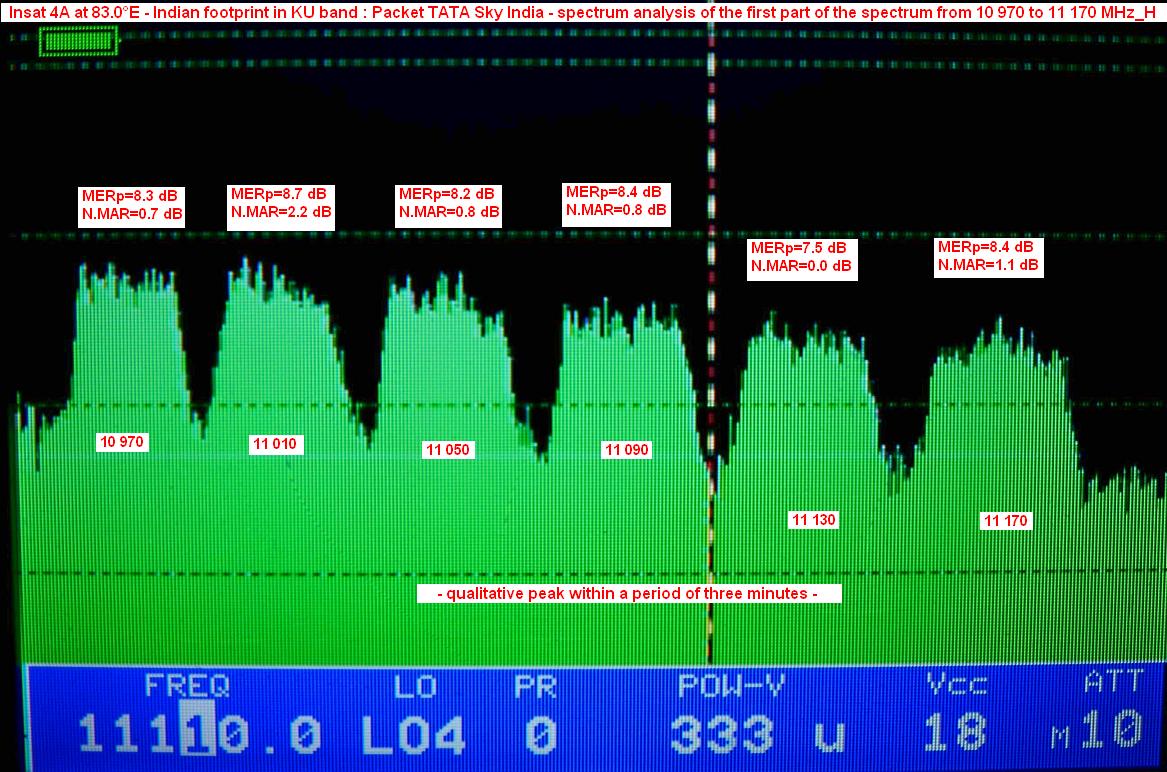
Task: Select the ATT value M10
Action: pos(1097,733)
